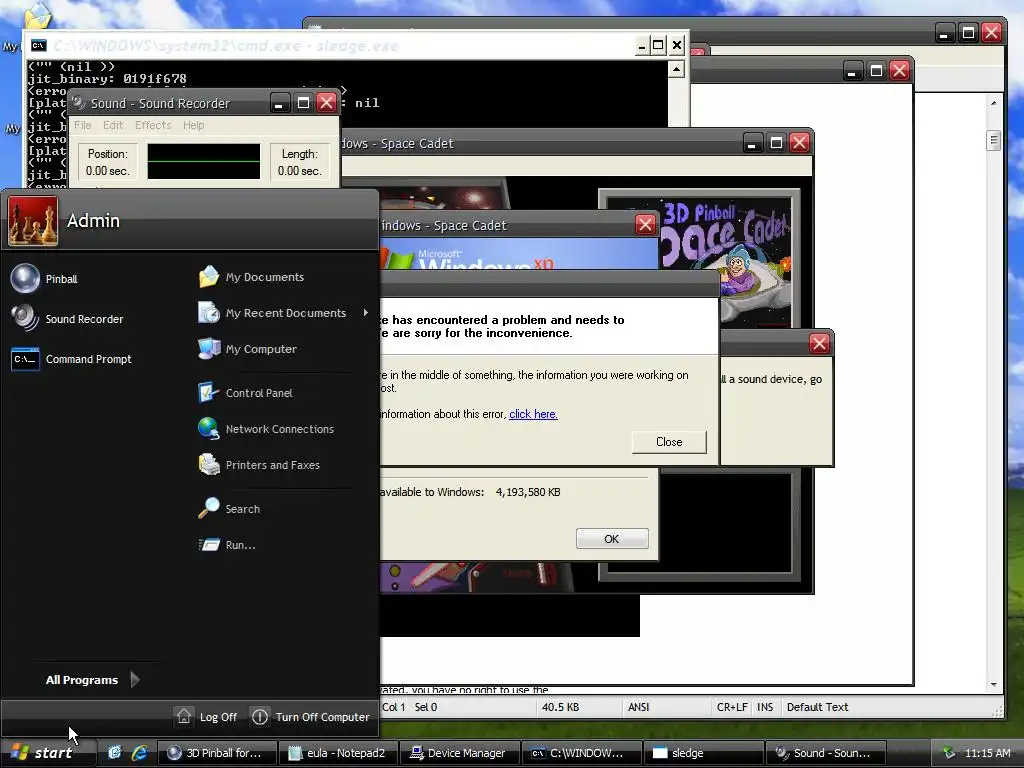
Task: Open Control Panel
Action: coord(245,392)
